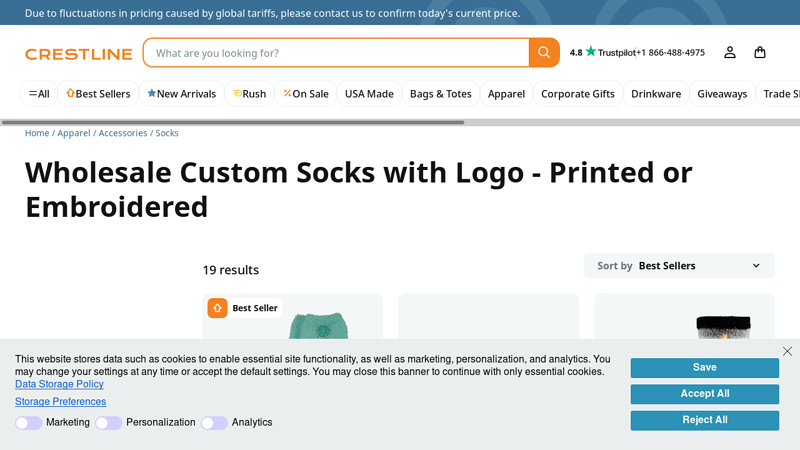Open the black sock product thumbnail
800x450 pixels.
coord(723,327)
